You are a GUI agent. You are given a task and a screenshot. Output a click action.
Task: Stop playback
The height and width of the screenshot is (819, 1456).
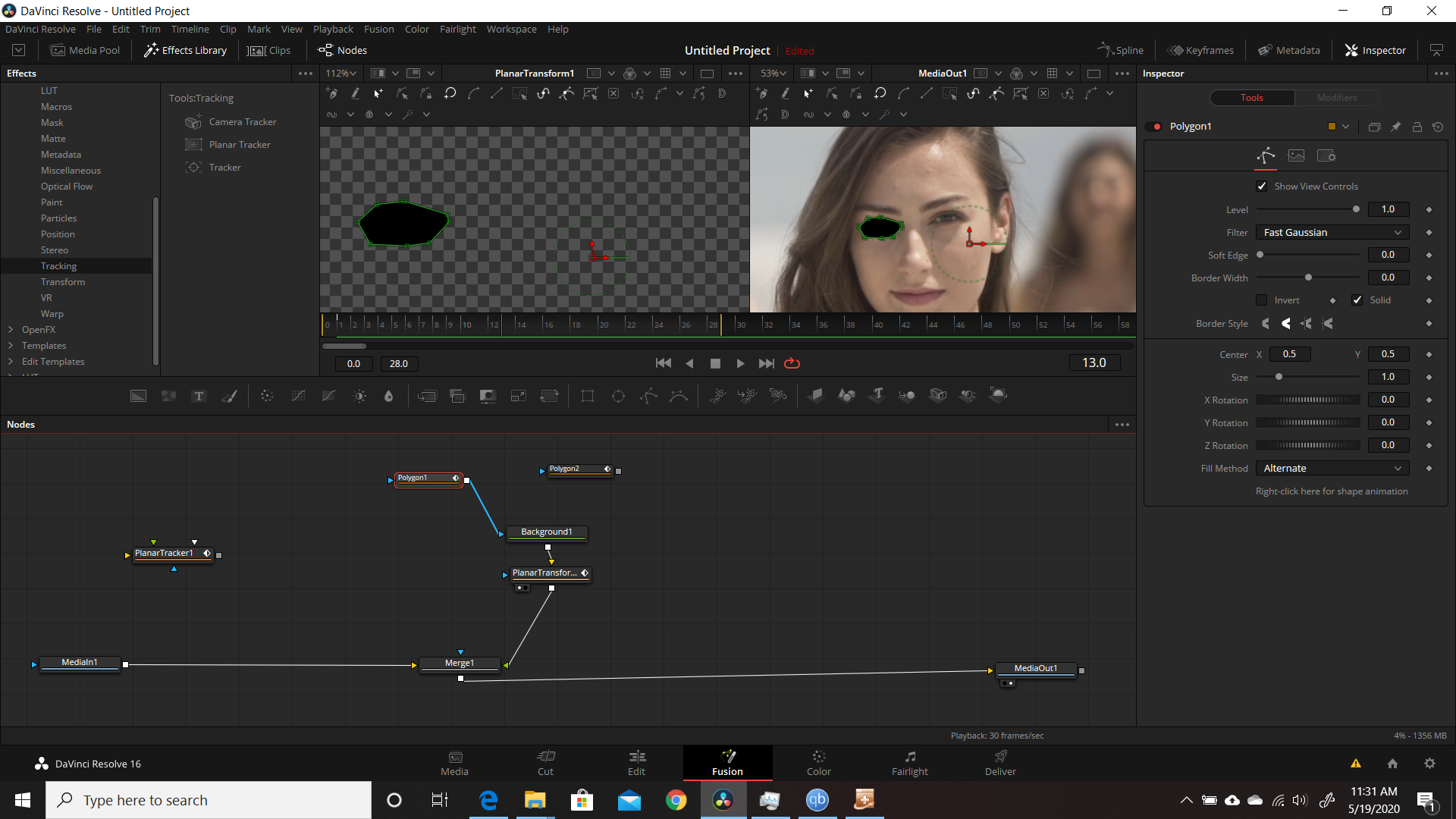tap(715, 363)
